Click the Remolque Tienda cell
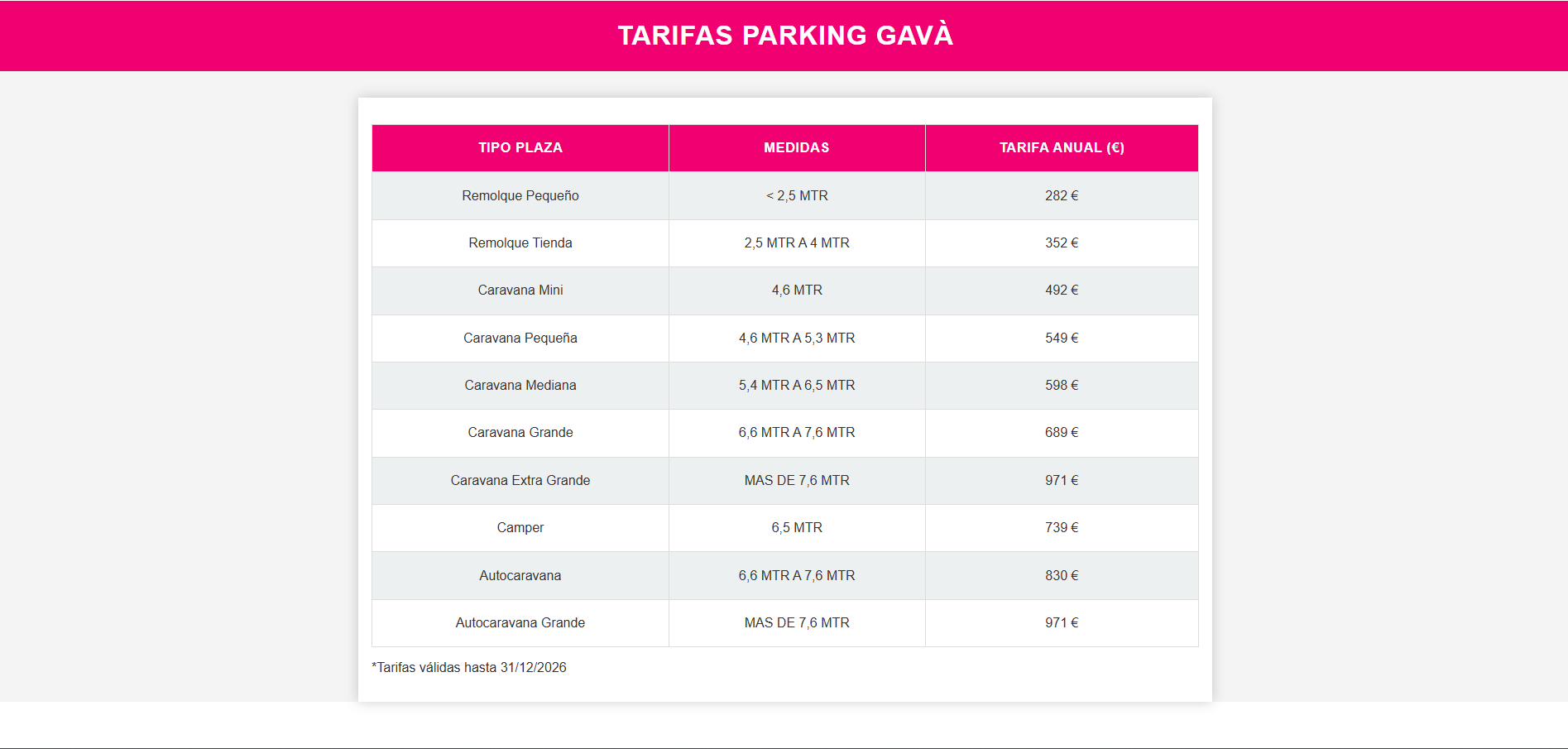 coord(520,243)
